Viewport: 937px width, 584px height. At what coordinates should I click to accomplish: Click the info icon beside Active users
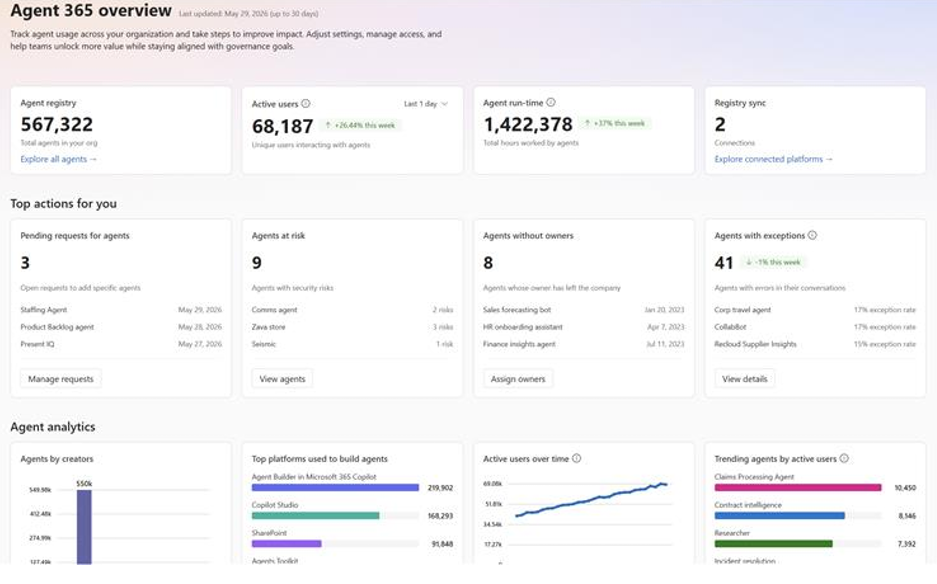(x=305, y=103)
